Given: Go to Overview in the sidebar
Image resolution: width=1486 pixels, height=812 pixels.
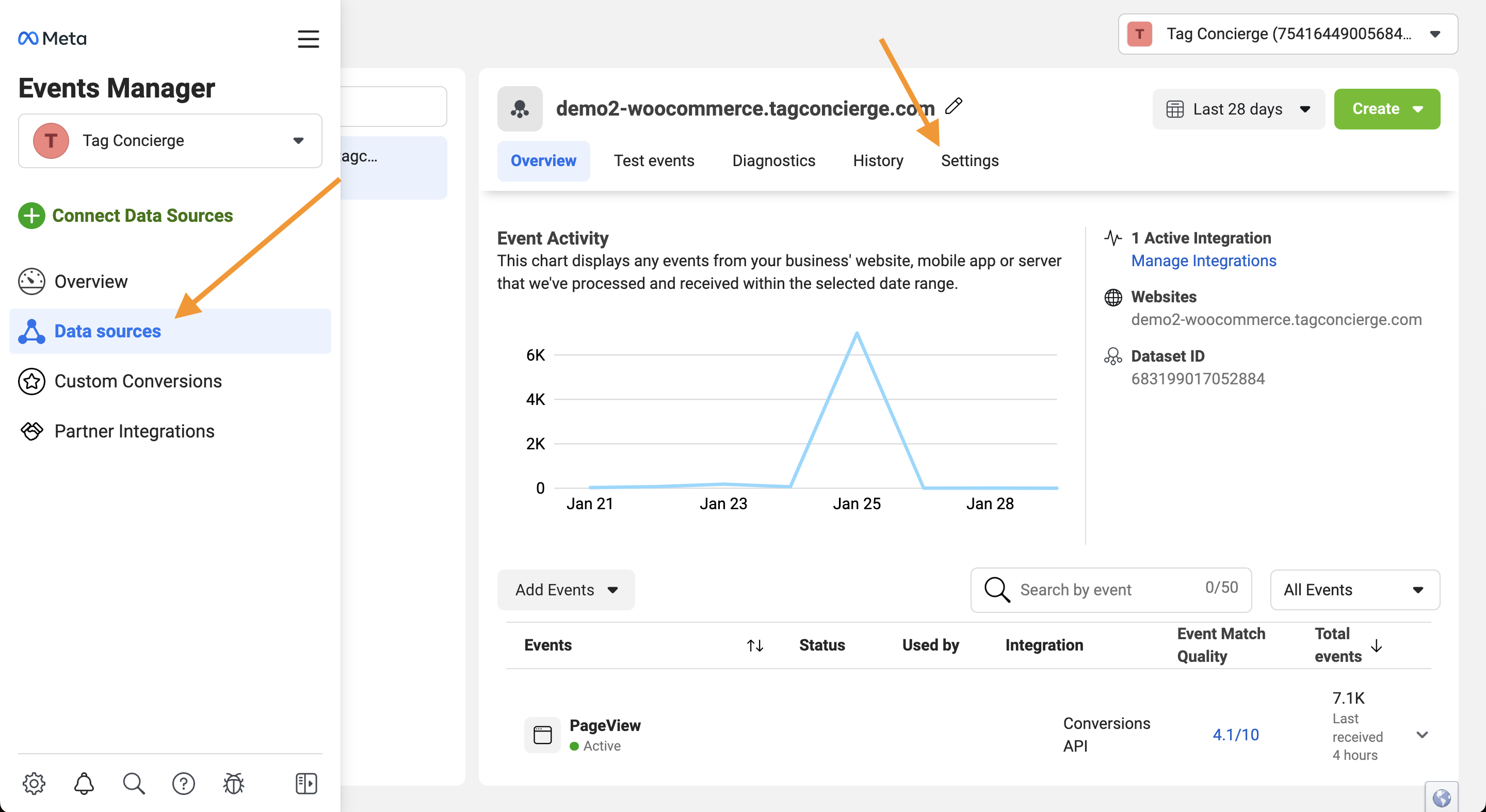Looking at the screenshot, I should tap(91, 282).
